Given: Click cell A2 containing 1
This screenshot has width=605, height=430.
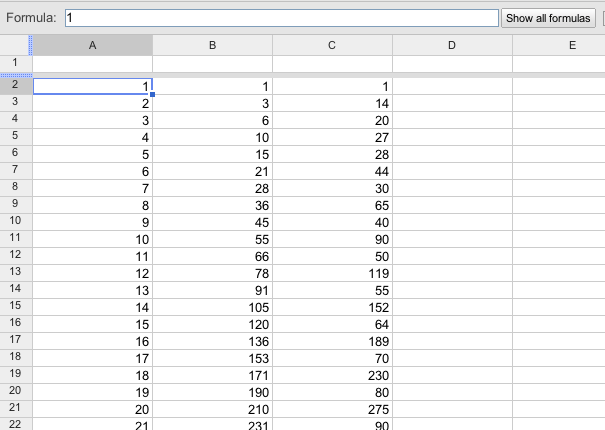Looking at the screenshot, I should pyautogui.click(x=93, y=86).
